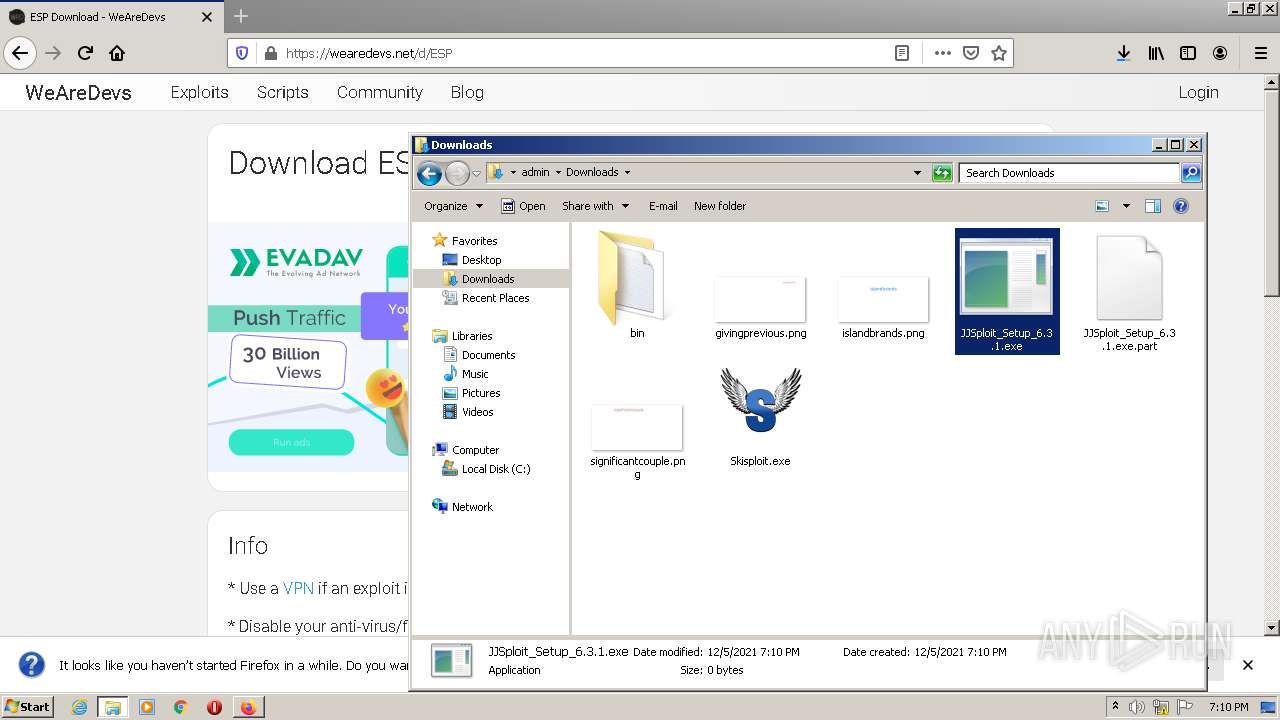This screenshot has width=1280, height=720.
Task: Click Open in explorer toolbar
Action: click(x=523, y=206)
